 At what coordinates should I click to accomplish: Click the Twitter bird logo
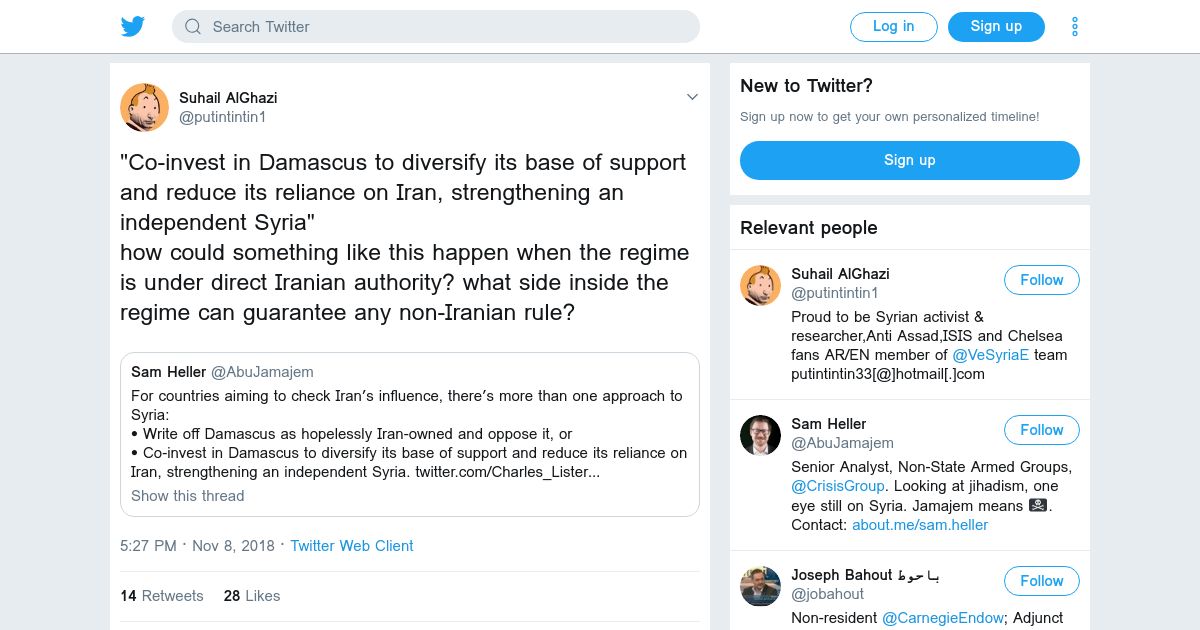pos(133,27)
